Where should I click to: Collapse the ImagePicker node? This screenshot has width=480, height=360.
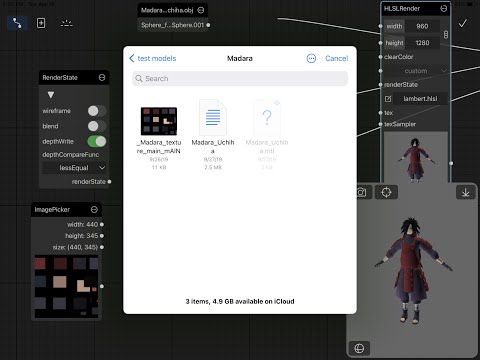[x=94, y=209]
